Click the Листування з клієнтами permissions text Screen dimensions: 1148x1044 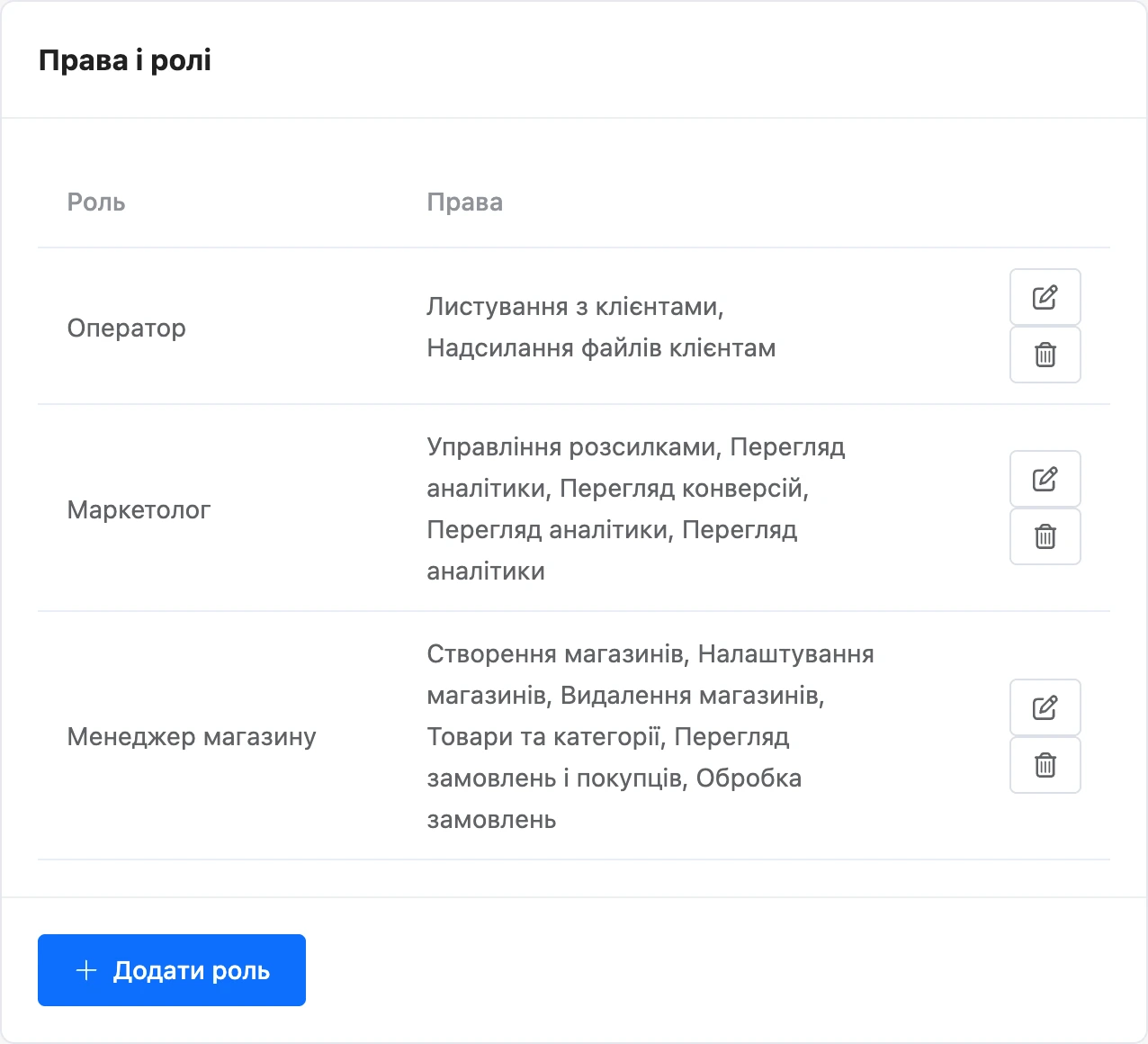(x=576, y=307)
